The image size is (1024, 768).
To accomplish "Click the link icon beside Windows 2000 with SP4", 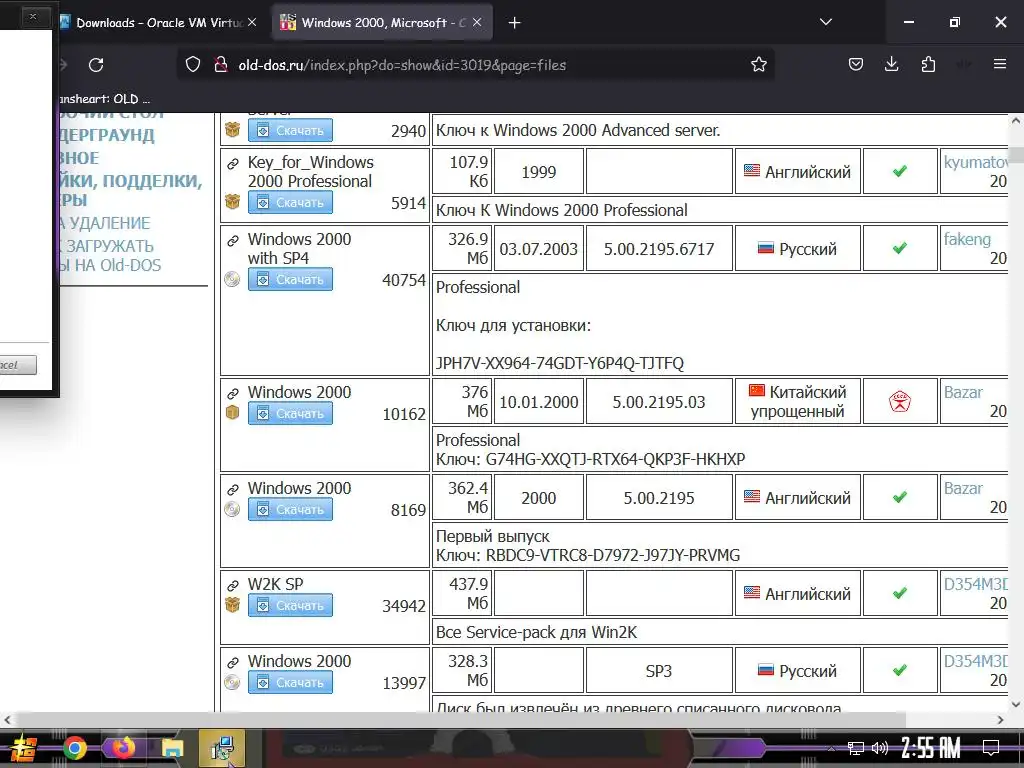I will pos(232,240).
